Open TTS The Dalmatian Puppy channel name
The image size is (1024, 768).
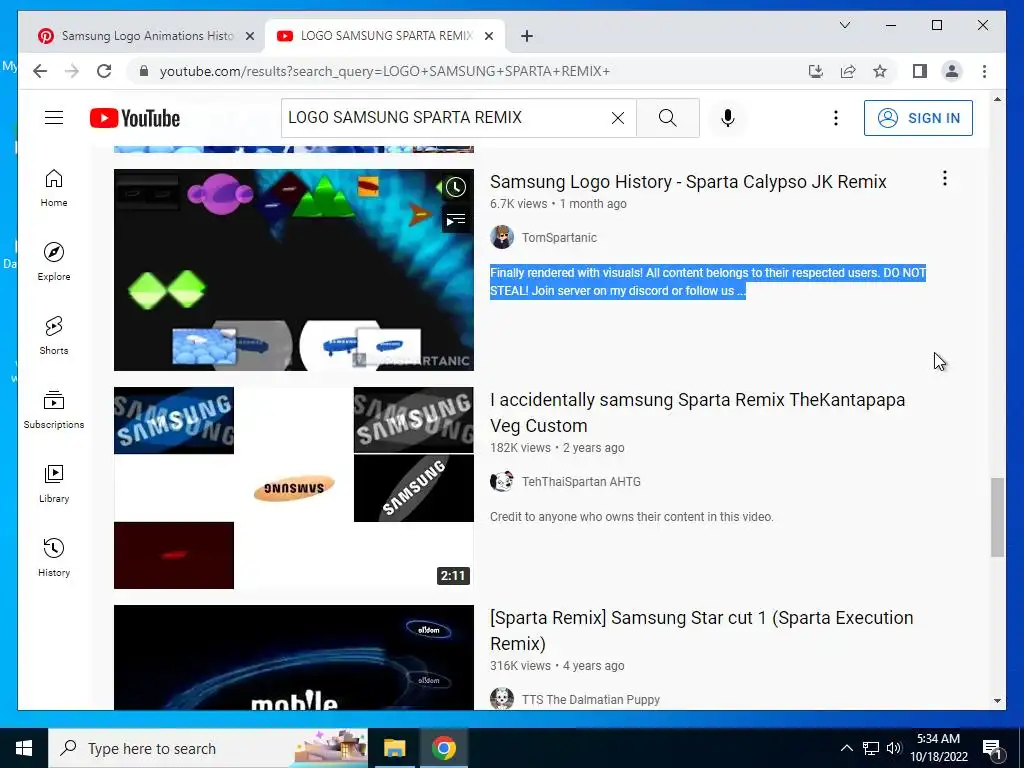(590, 699)
